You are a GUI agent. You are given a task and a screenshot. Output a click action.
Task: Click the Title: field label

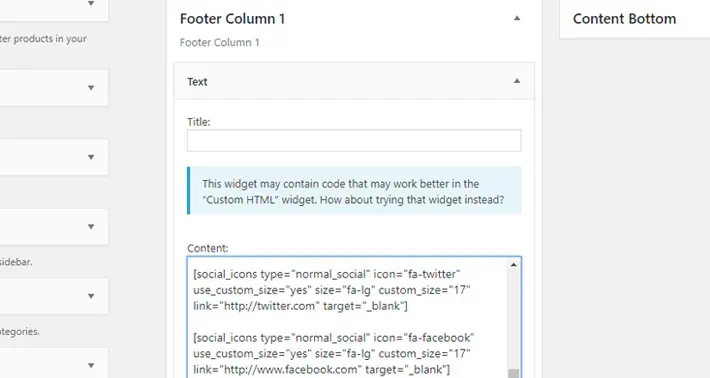[199, 122]
